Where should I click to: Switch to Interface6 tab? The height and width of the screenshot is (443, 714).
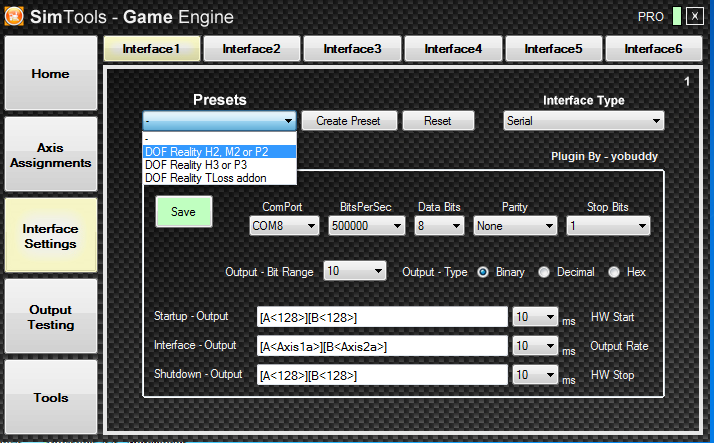tap(653, 49)
